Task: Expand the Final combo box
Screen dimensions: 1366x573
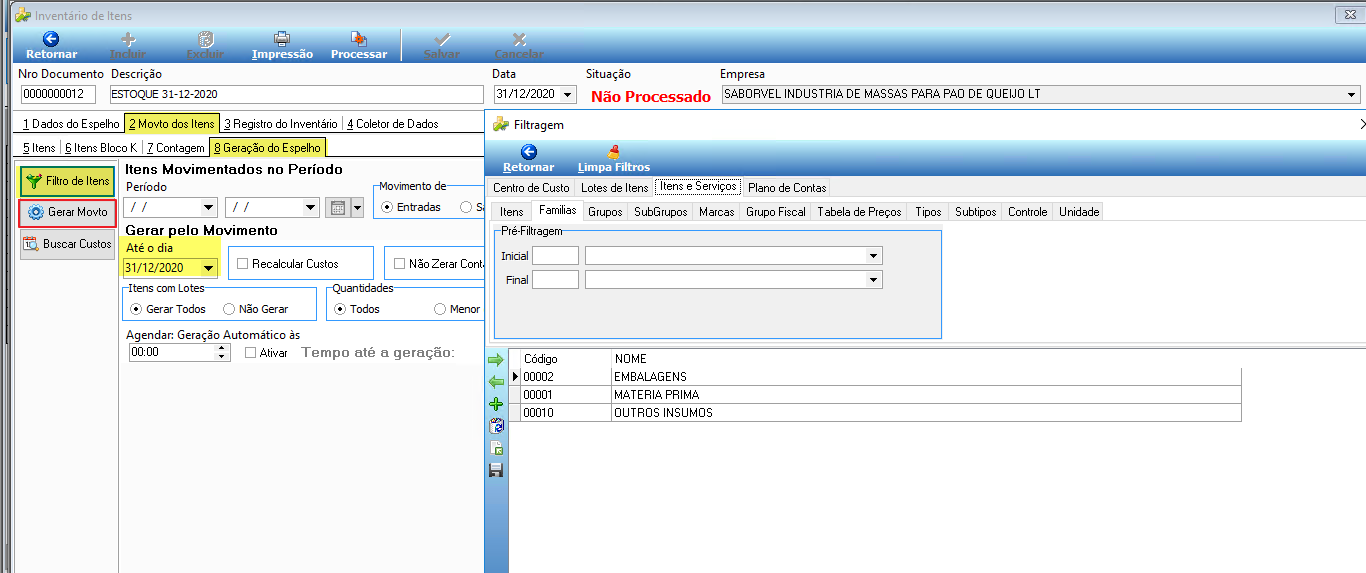Action: 874,280
